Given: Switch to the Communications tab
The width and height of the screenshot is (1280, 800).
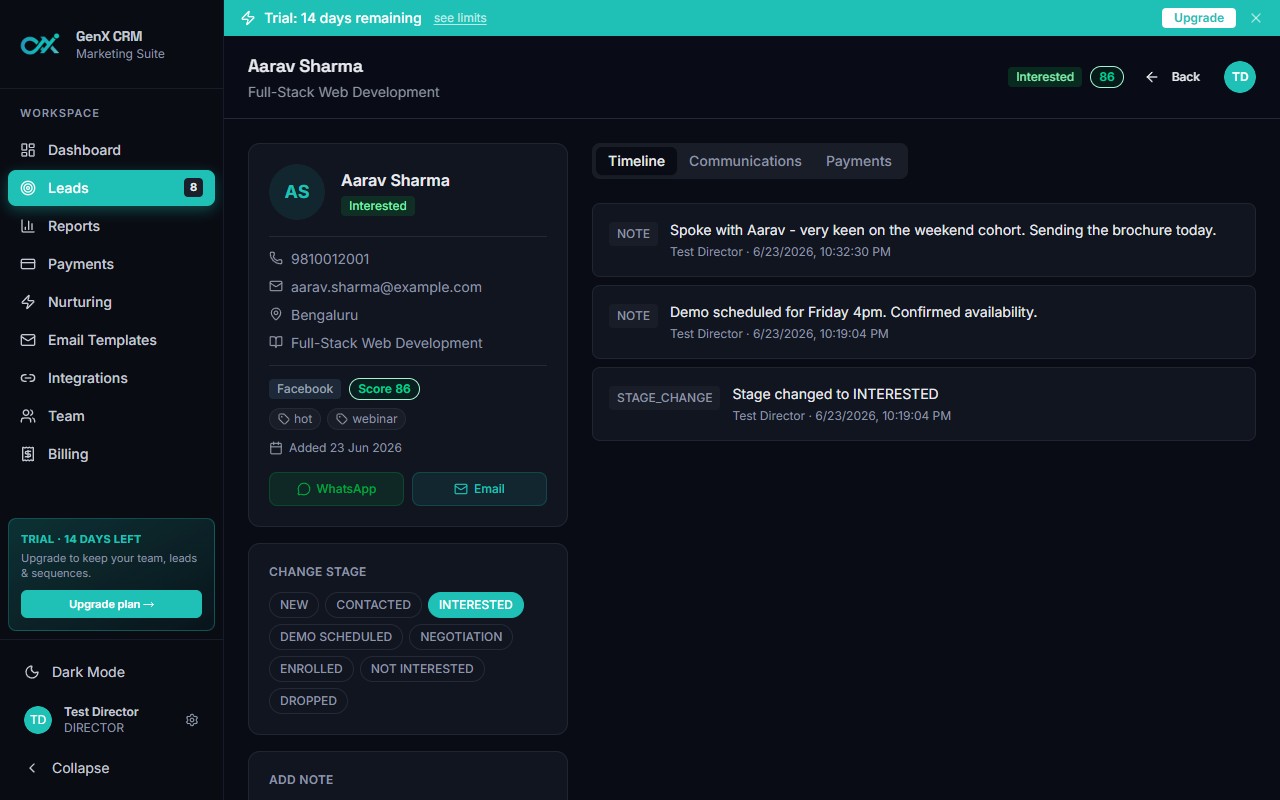Looking at the screenshot, I should point(745,161).
